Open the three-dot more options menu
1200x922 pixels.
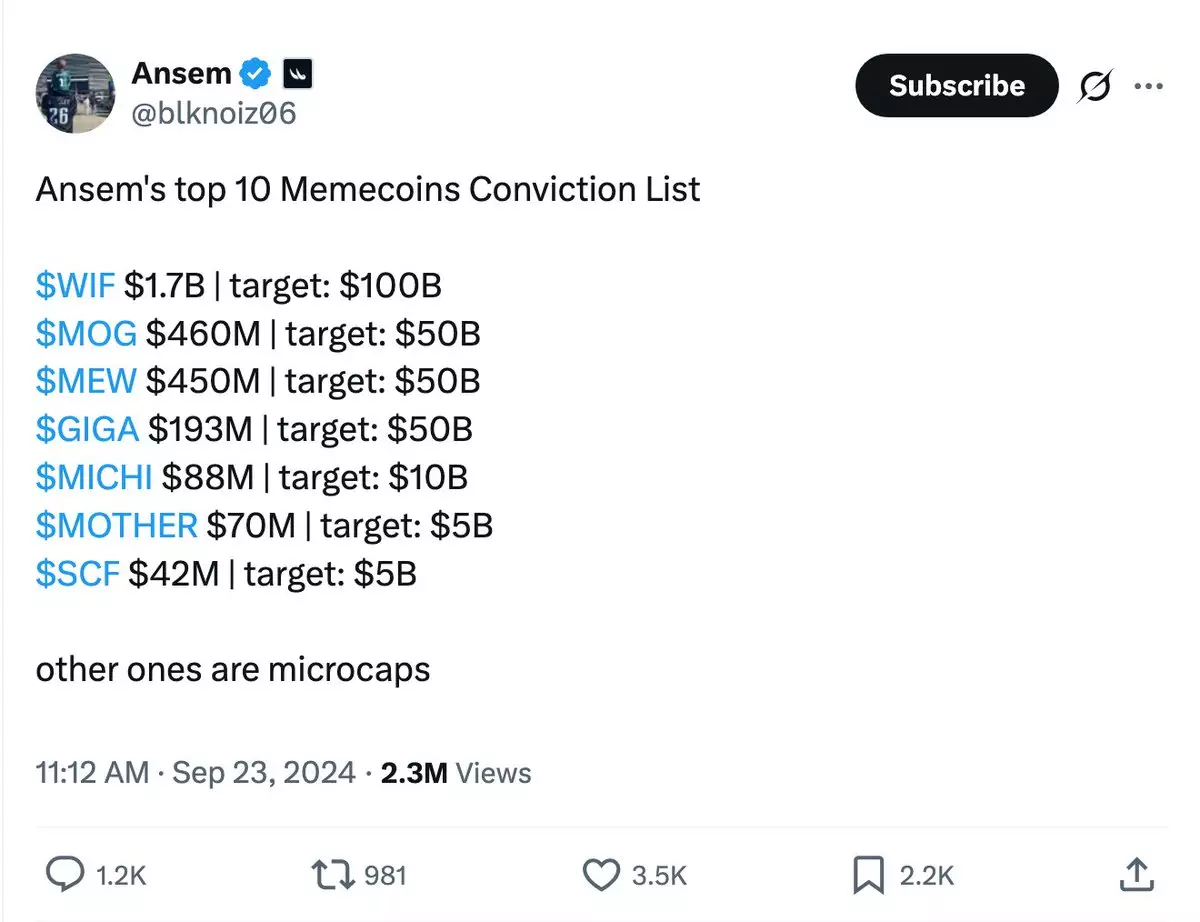tap(1148, 87)
